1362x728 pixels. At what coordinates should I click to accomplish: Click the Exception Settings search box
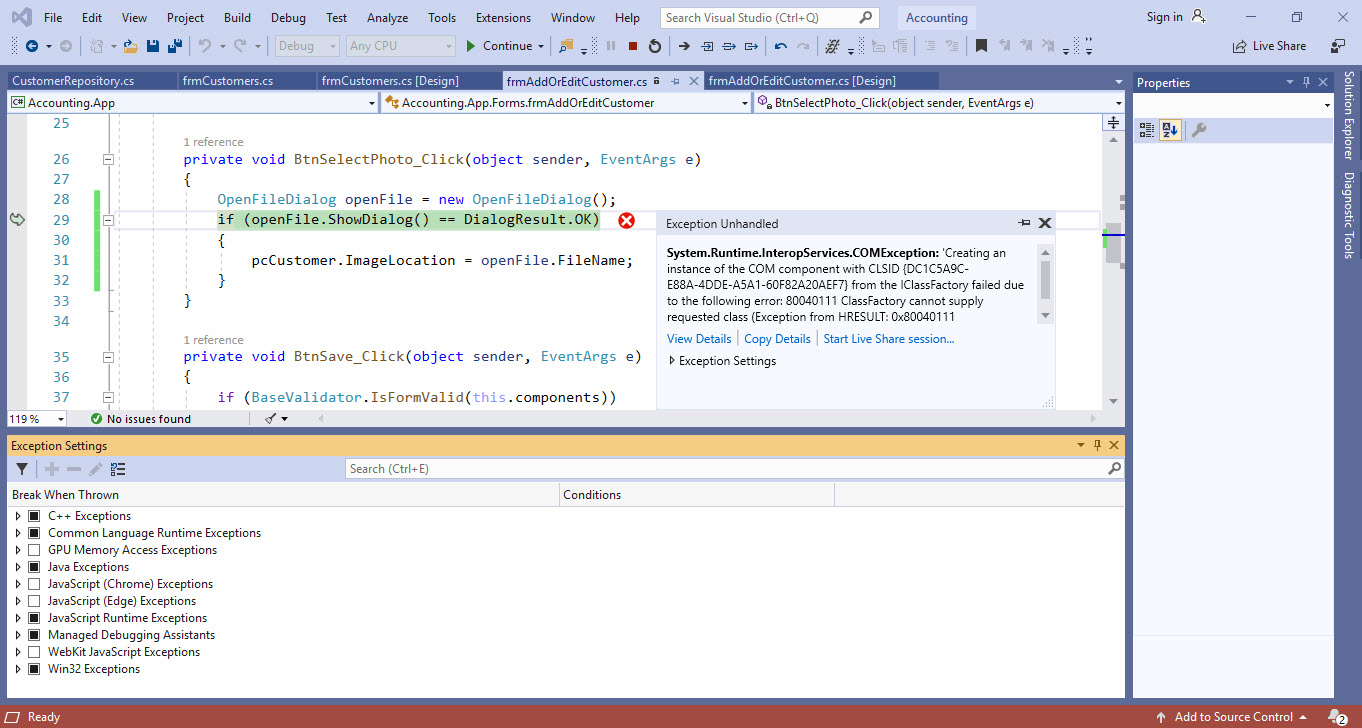pos(730,469)
